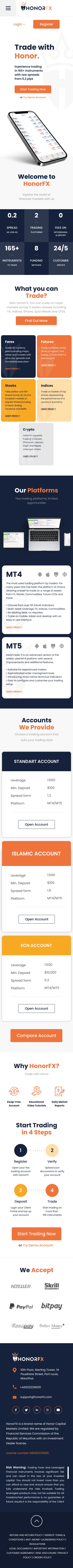The height and width of the screenshot is (1568, 73).
Task: Click the Start Trading Now hero button
Action: [x=33, y=89]
